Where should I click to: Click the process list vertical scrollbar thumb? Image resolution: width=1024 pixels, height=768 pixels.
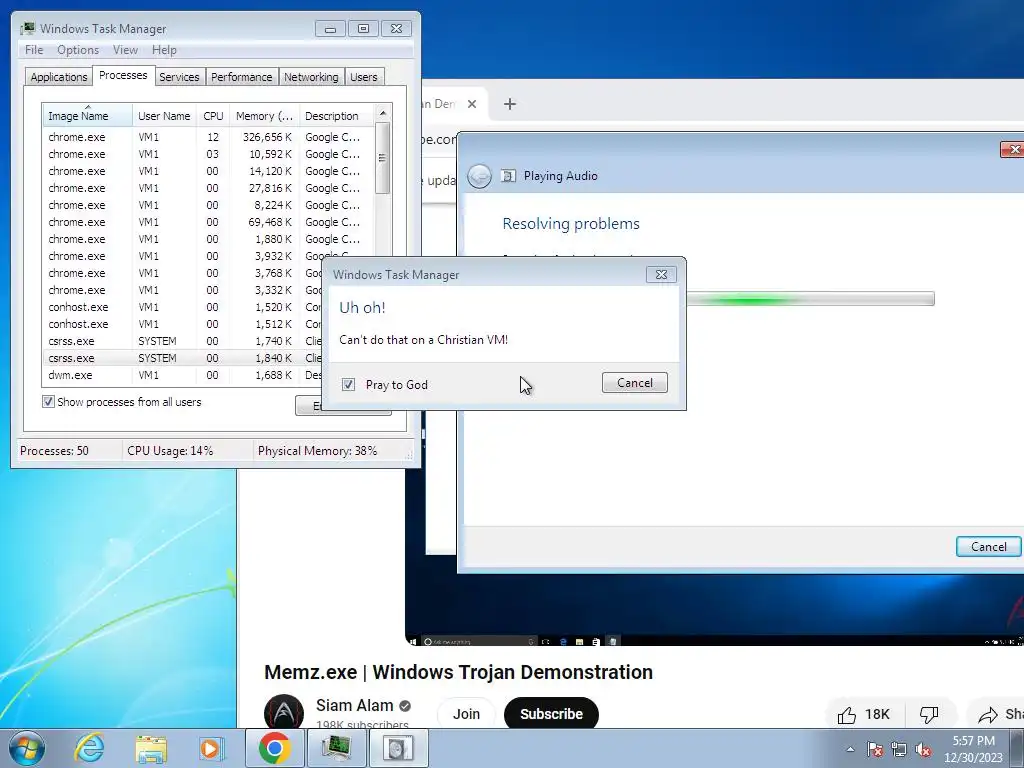point(383,157)
